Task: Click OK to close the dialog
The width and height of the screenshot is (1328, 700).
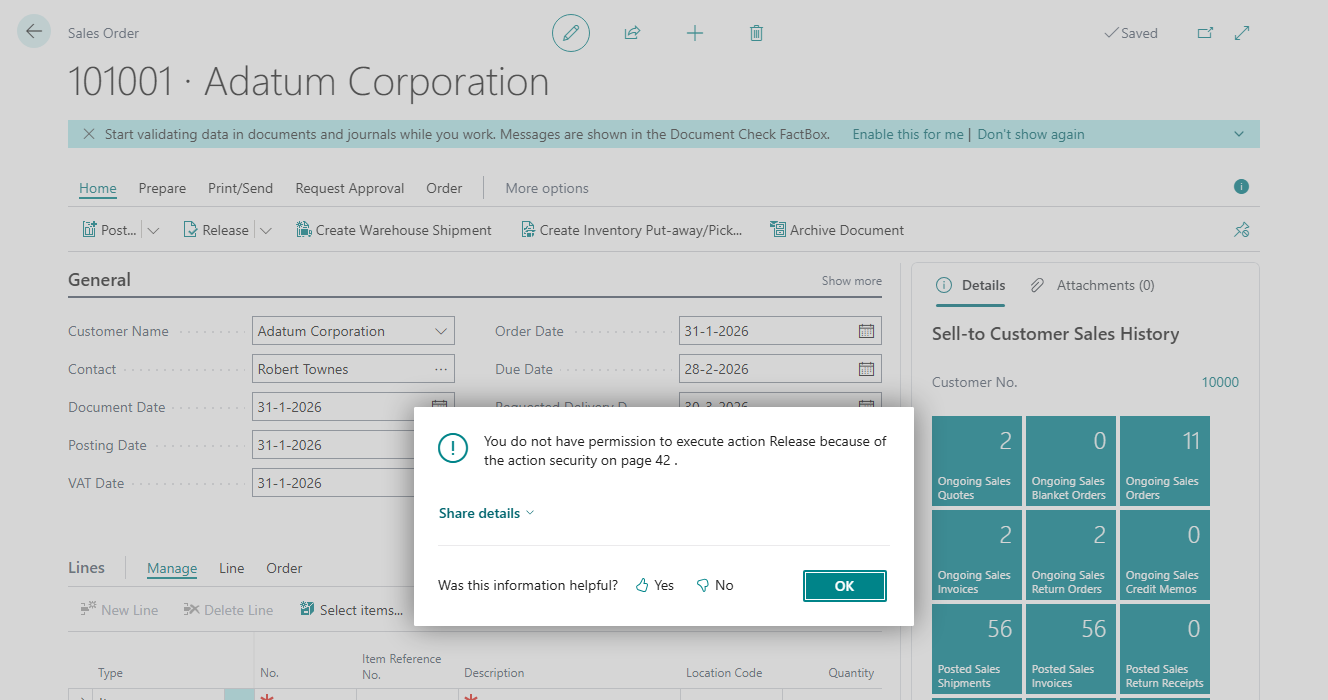Action: (845, 586)
